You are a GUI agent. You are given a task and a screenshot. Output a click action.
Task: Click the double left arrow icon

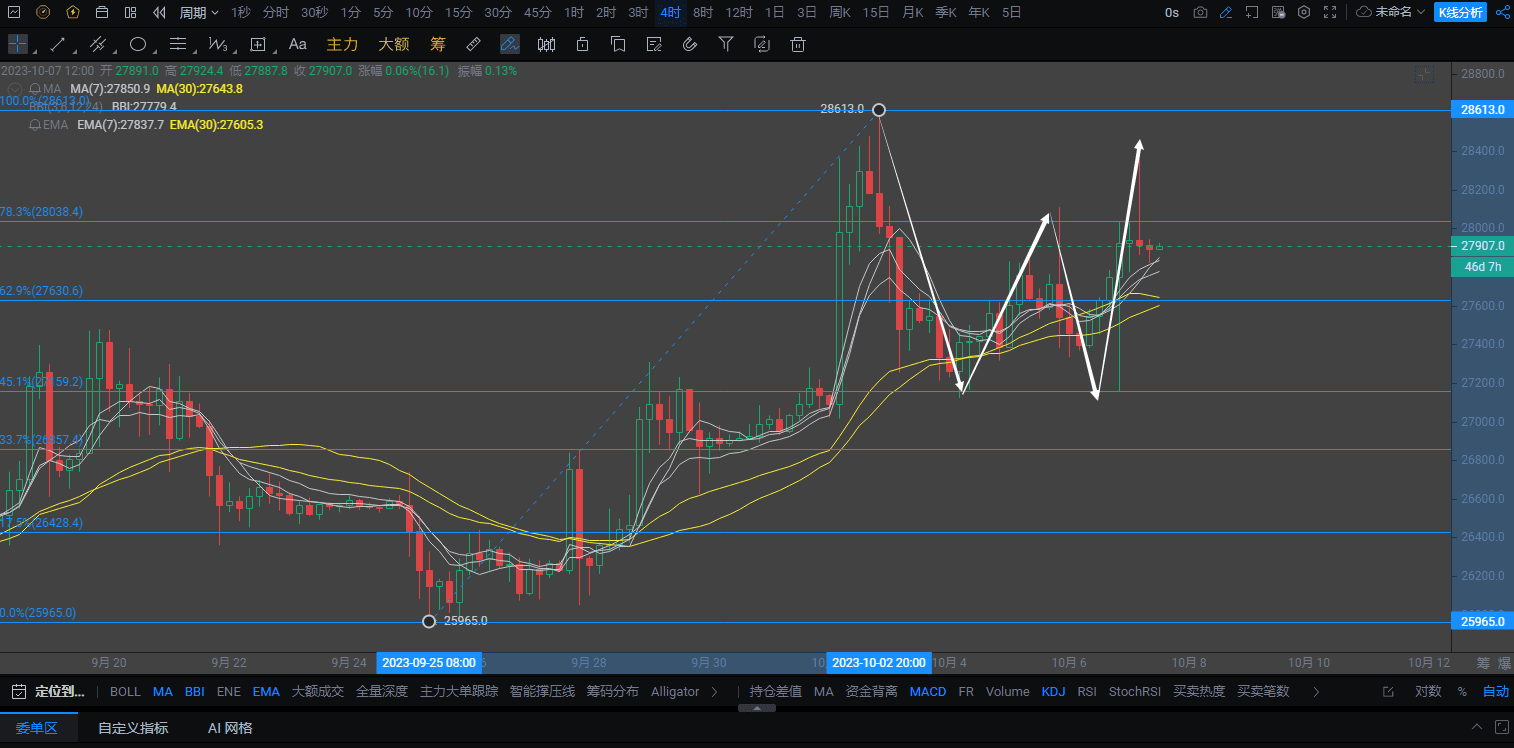click(160, 12)
